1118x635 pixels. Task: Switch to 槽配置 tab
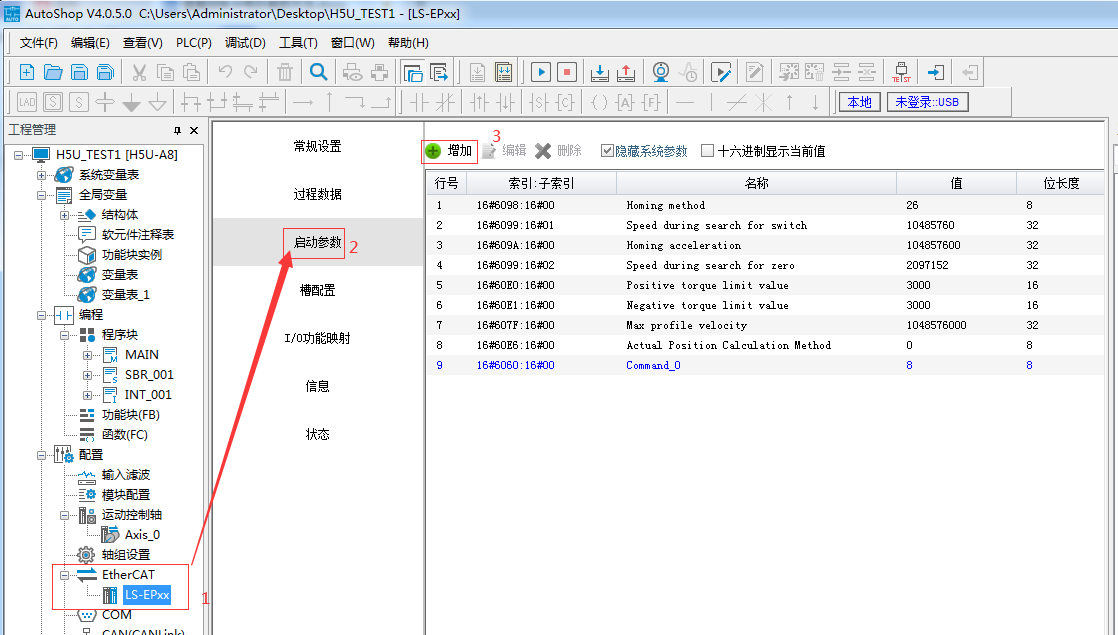point(318,290)
